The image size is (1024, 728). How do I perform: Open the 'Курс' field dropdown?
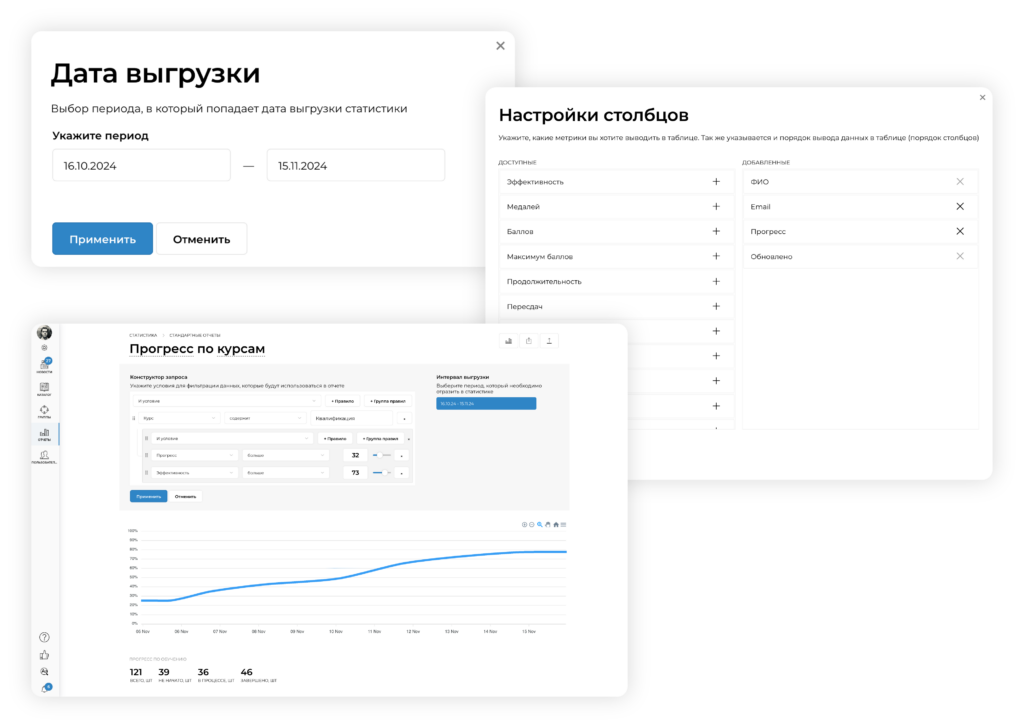[179, 418]
